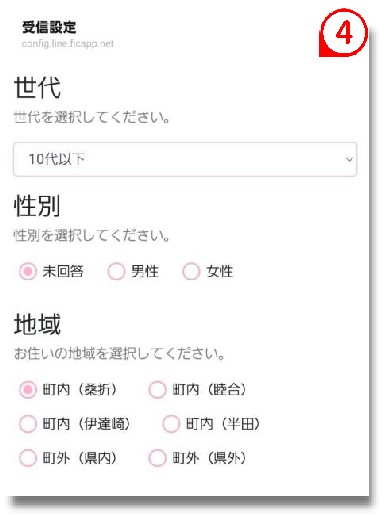Open the 世代 age group dropdown
Image resolution: width=385 pixels, height=515 pixels.
point(185,159)
